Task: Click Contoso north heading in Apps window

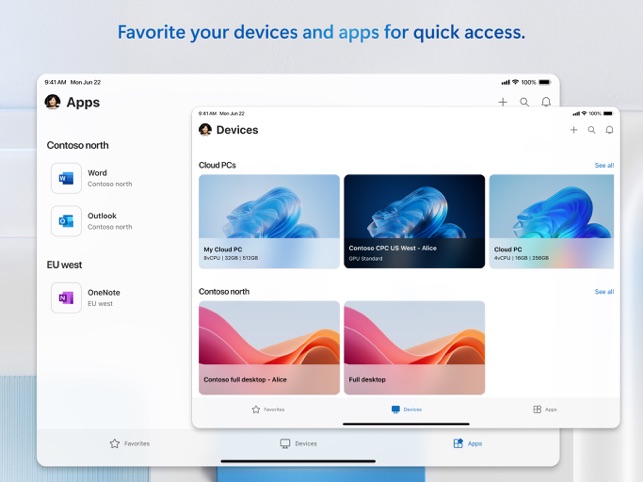Action: pyautogui.click(x=78, y=145)
